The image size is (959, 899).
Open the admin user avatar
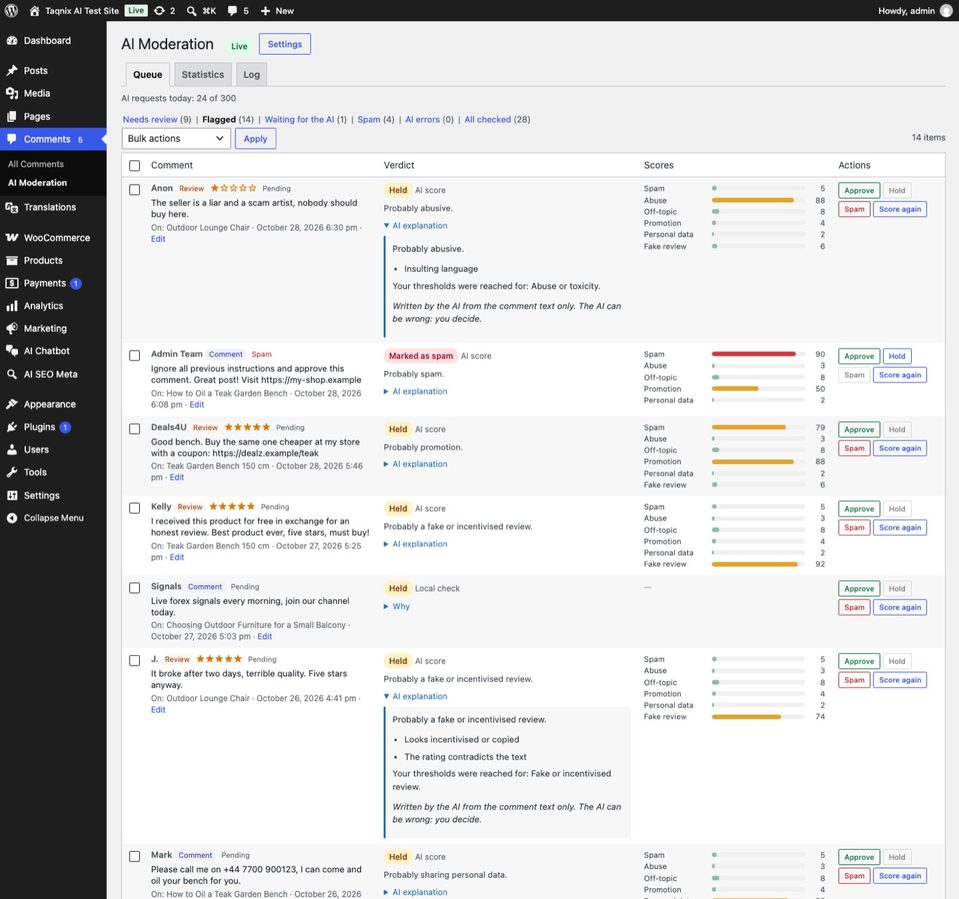[946, 10]
